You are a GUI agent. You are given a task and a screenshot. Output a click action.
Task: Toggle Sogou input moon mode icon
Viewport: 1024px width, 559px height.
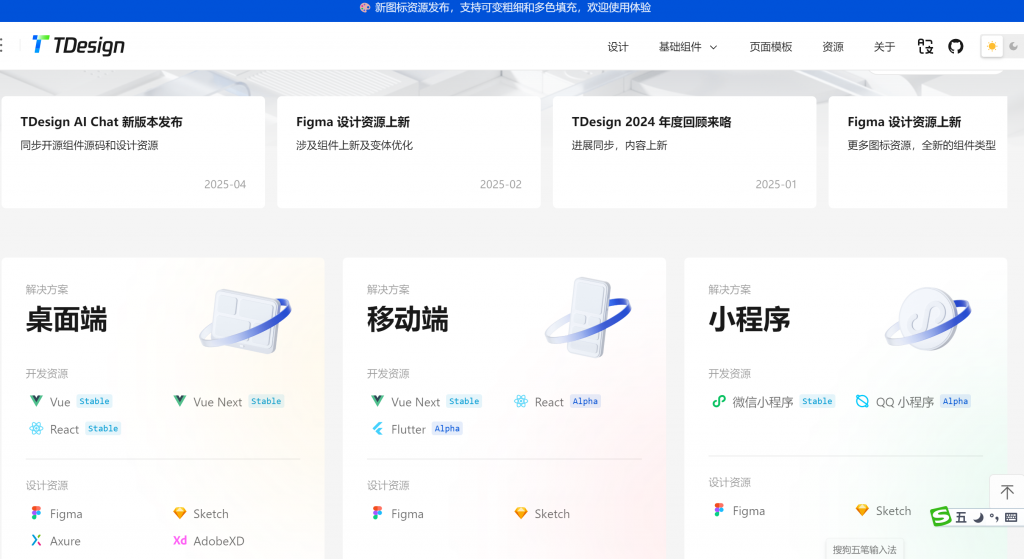978,517
